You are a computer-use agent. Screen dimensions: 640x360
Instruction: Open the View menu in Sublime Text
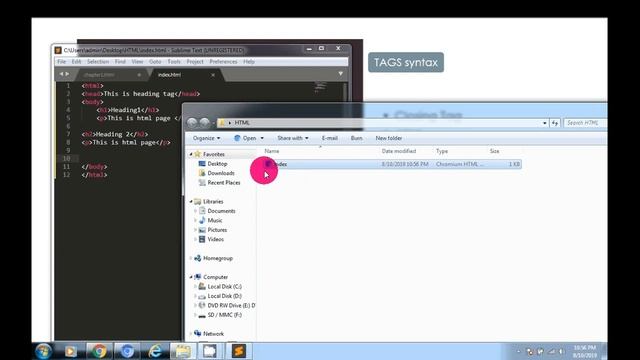137,62
